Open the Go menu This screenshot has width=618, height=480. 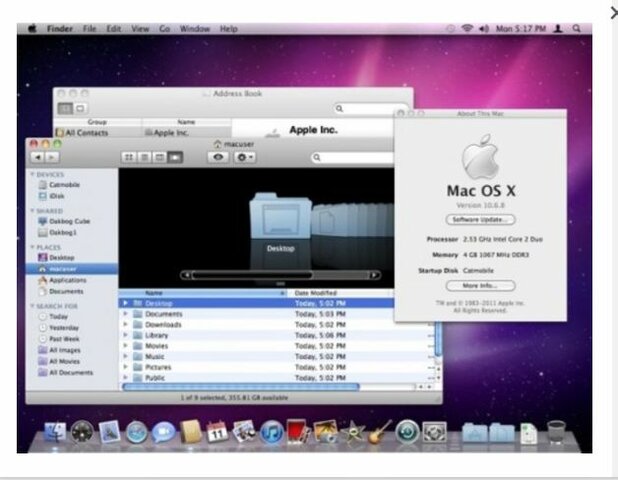tap(165, 28)
